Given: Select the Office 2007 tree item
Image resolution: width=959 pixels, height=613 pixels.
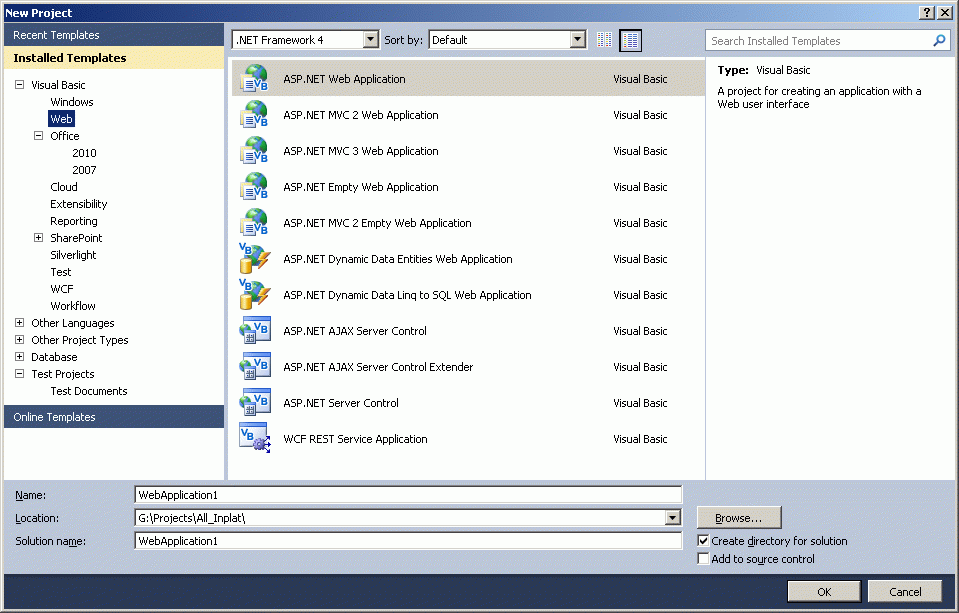Looking at the screenshot, I should pyautogui.click(x=84, y=170).
